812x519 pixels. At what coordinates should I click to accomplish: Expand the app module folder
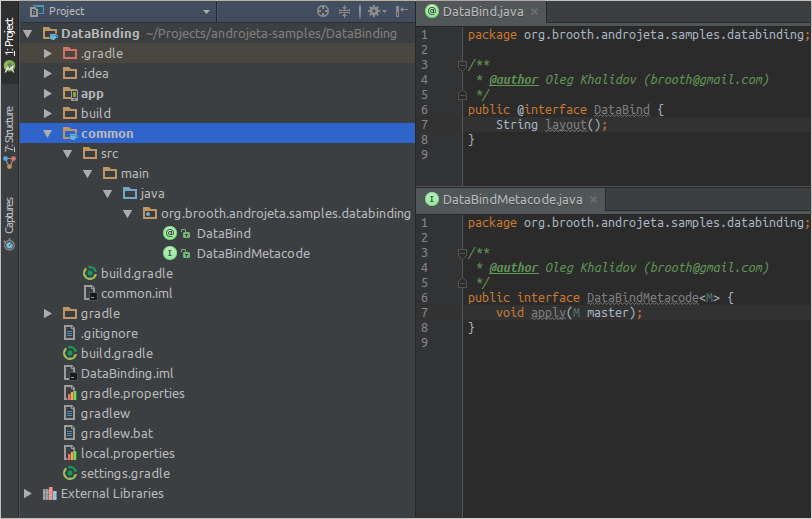tap(47, 93)
